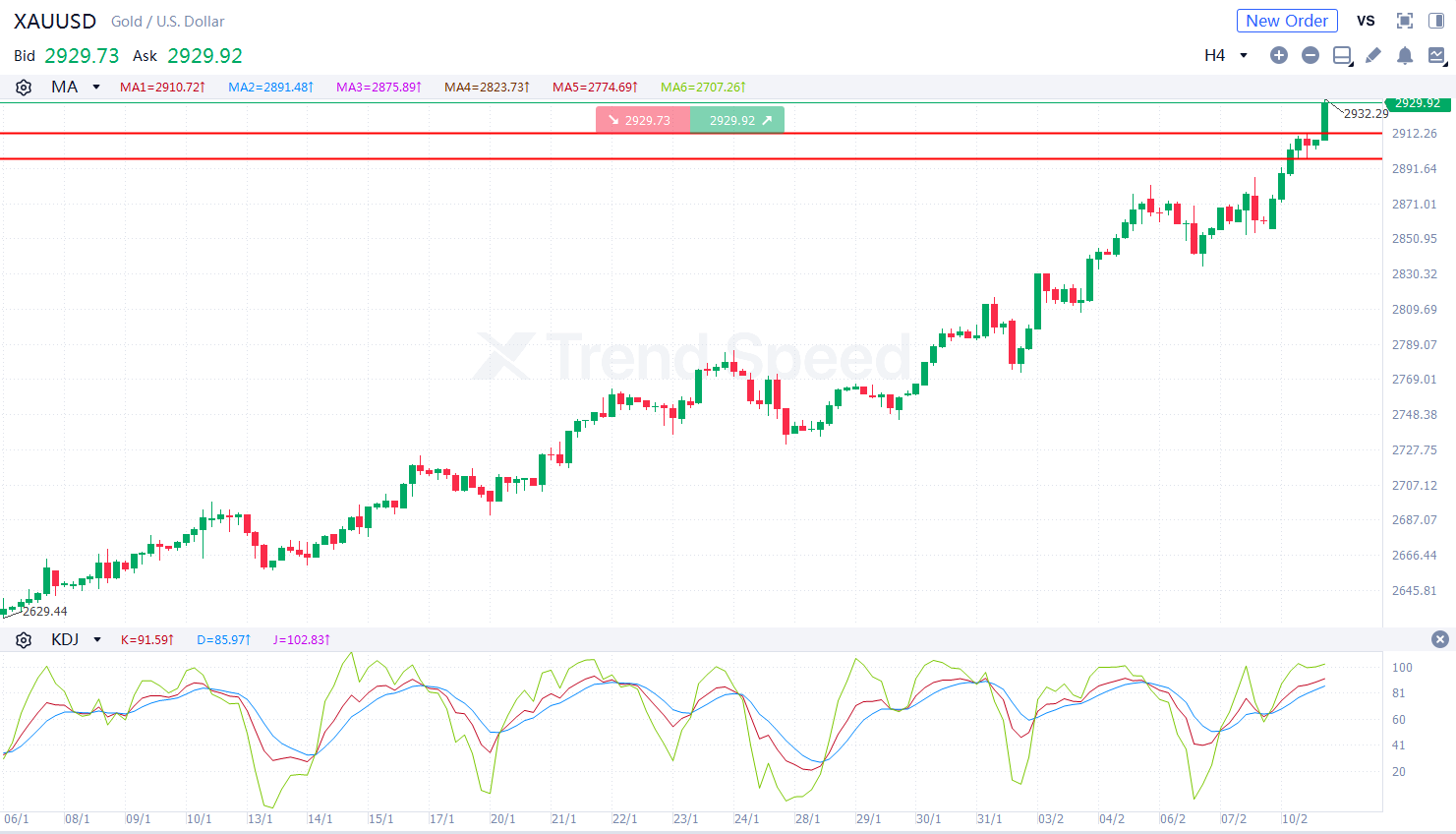This screenshot has height=834, width=1456.
Task: Click the MA indicator label
Action: click(65, 88)
